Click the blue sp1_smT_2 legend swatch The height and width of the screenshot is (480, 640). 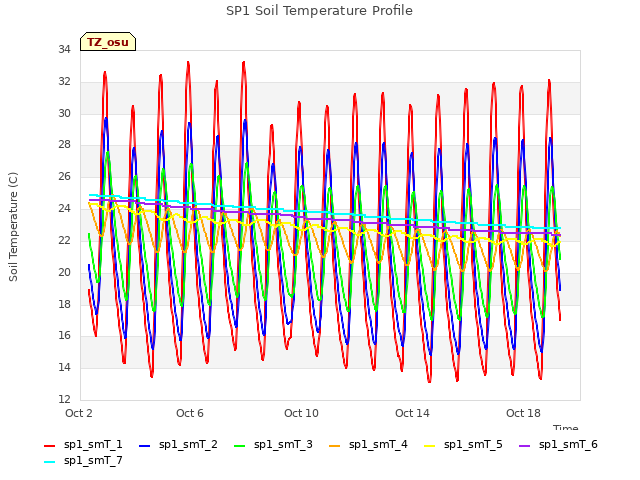click(144, 446)
